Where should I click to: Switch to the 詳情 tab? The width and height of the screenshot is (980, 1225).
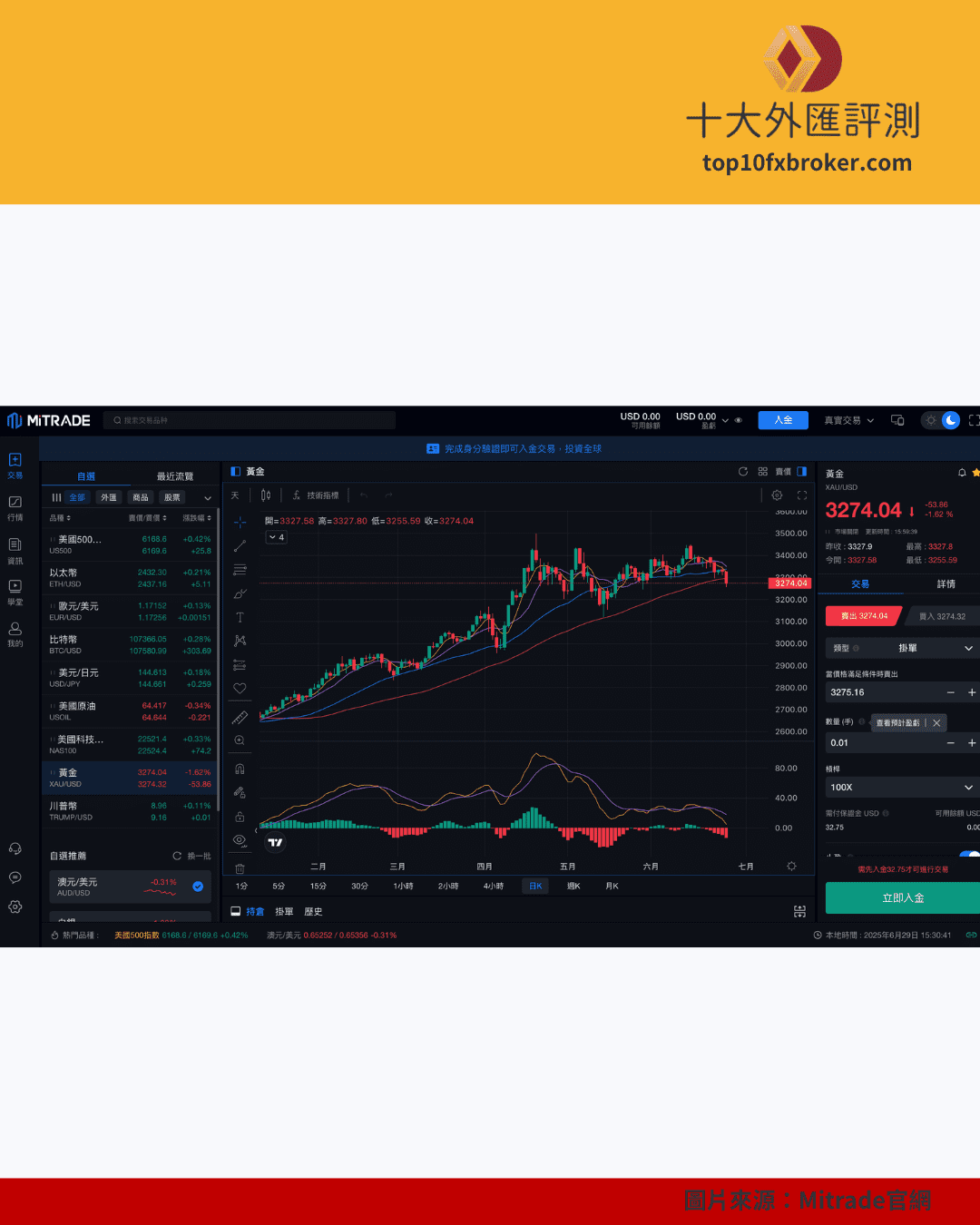946,584
